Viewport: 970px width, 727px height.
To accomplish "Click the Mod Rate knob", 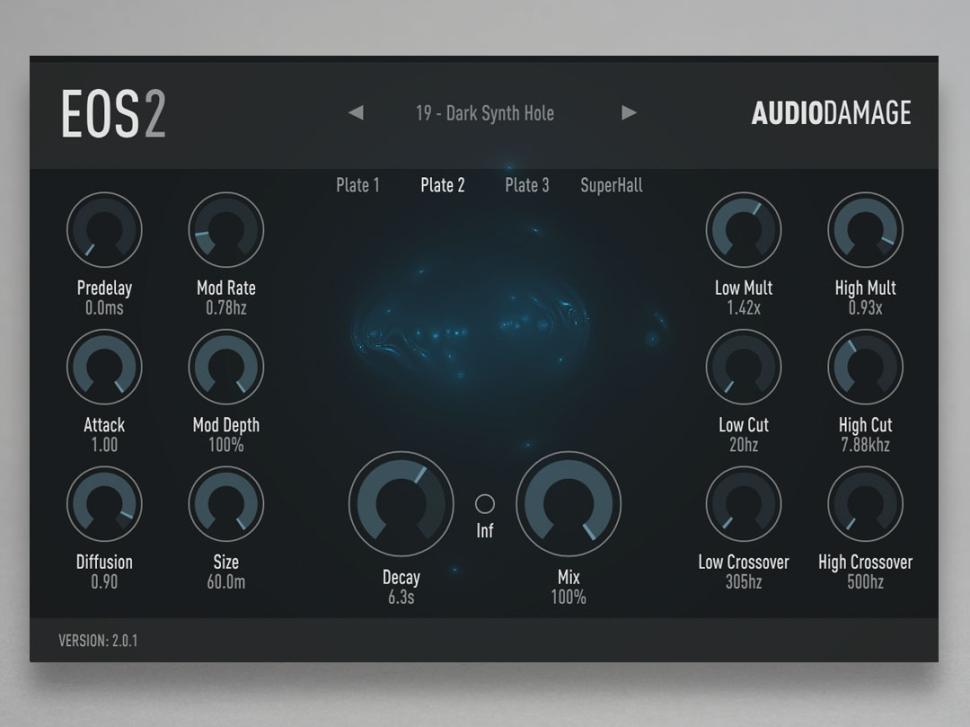I will [x=226, y=230].
